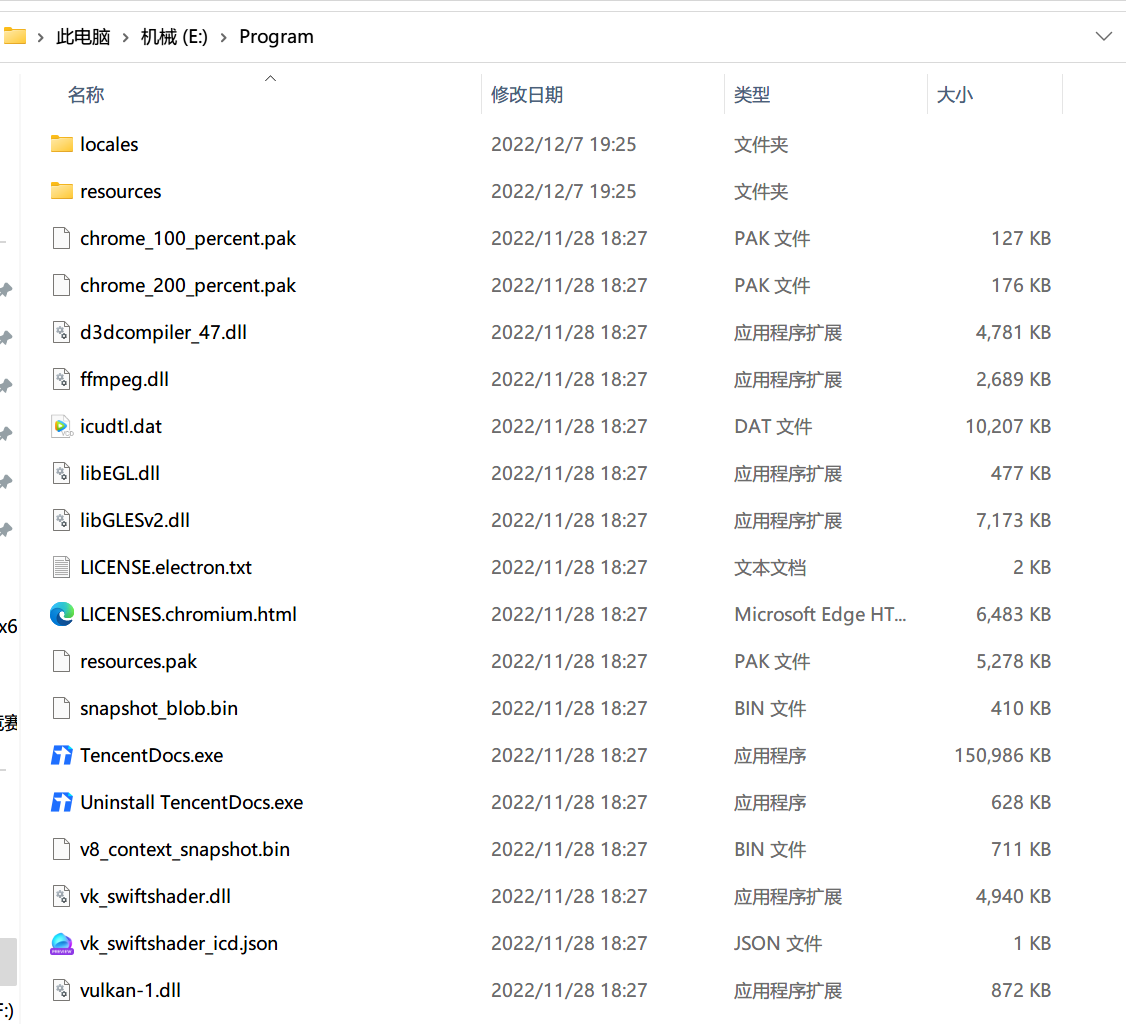Select chrome_100_percent.pak file name
The height and width of the screenshot is (1024, 1126).
(188, 238)
